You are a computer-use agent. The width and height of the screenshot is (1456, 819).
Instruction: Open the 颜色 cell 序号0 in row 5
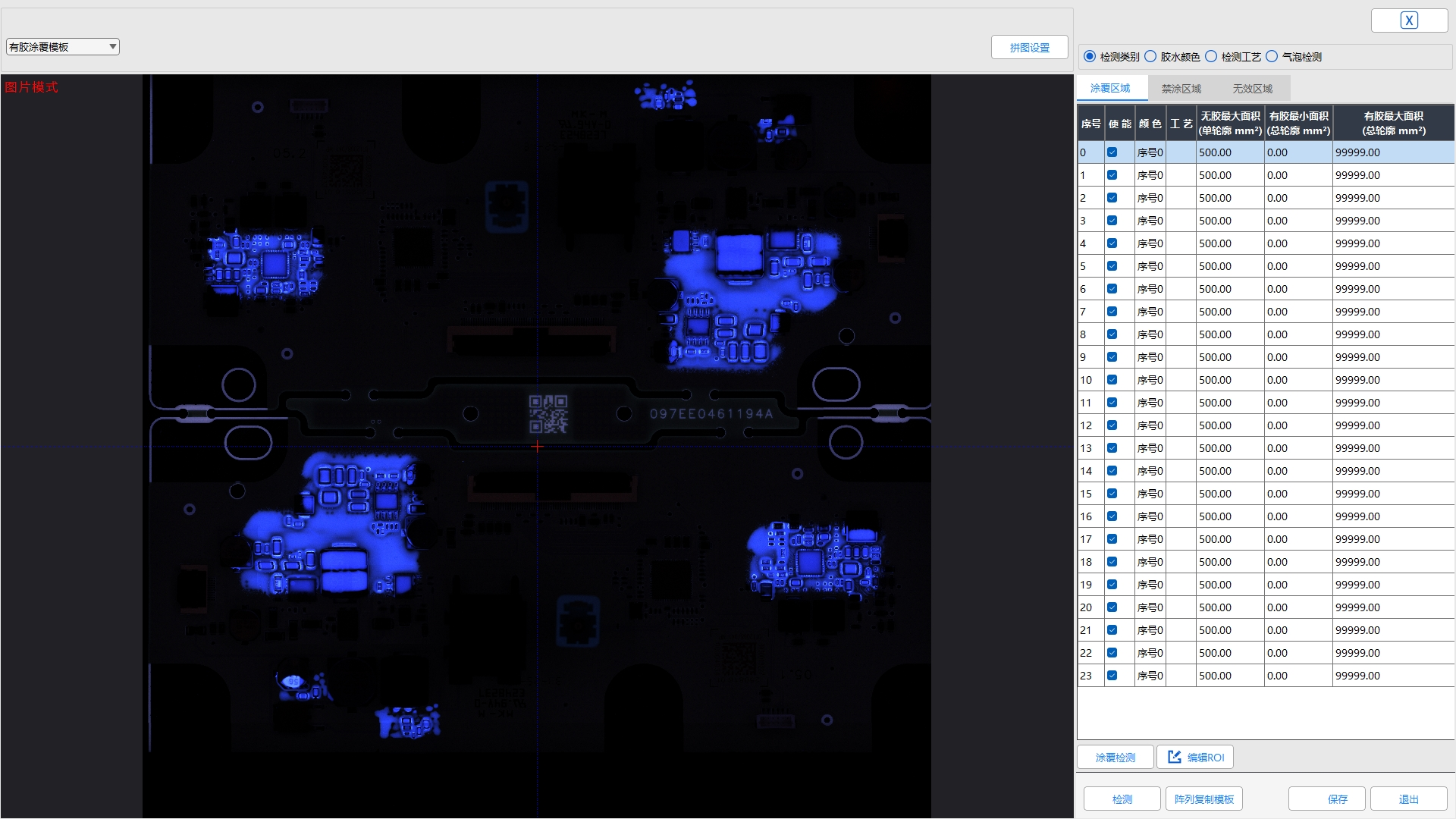pos(1150,266)
